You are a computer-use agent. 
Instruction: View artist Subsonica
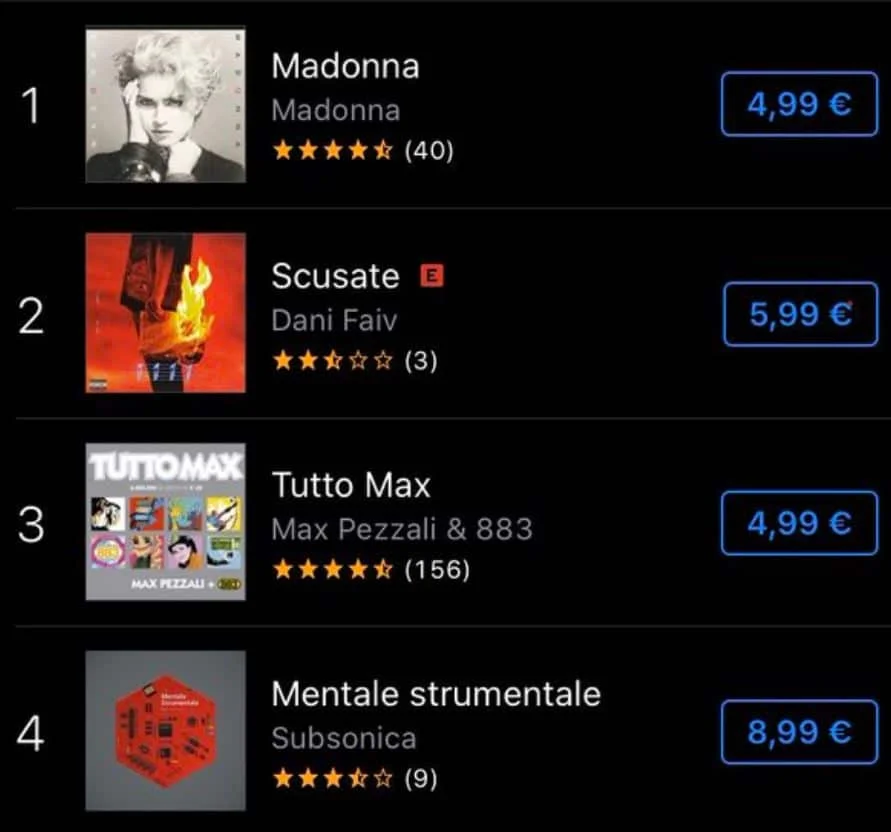[344, 738]
